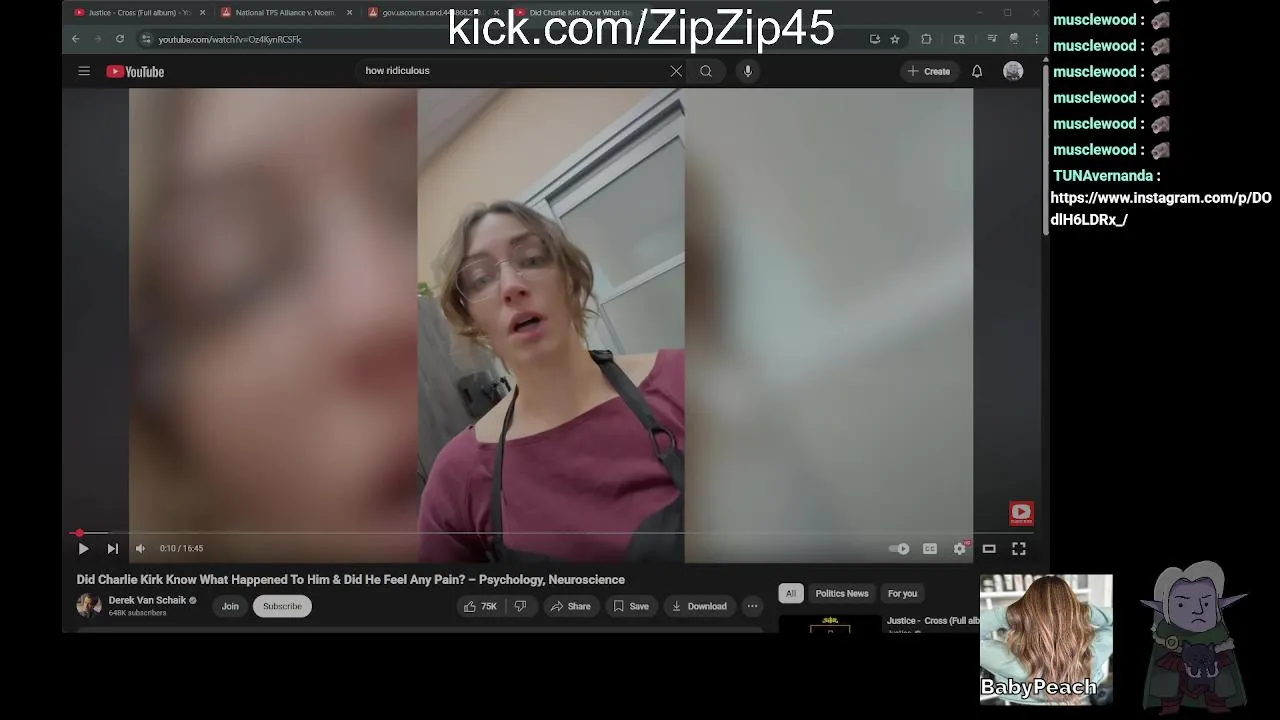Screen dimensions: 1280x720
Task: Open browser extensions puzzle icon
Action: [x=926, y=39]
